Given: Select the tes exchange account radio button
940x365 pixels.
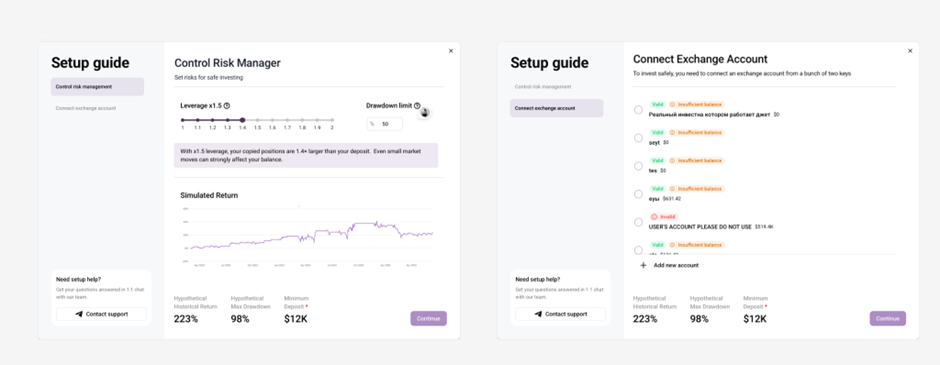Looking at the screenshot, I should pyautogui.click(x=638, y=166).
